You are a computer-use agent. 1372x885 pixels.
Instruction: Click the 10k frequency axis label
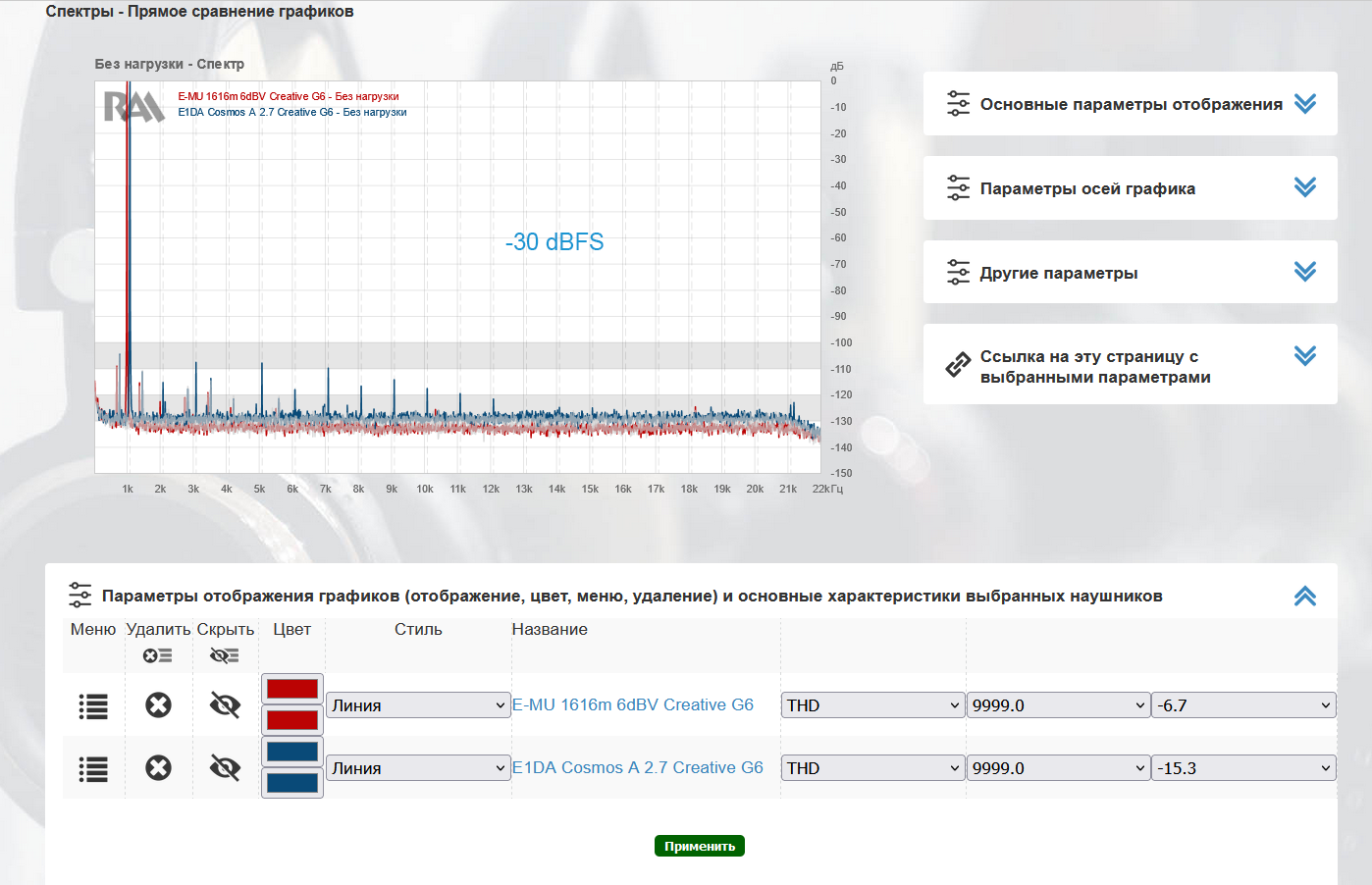(x=425, y=489)
